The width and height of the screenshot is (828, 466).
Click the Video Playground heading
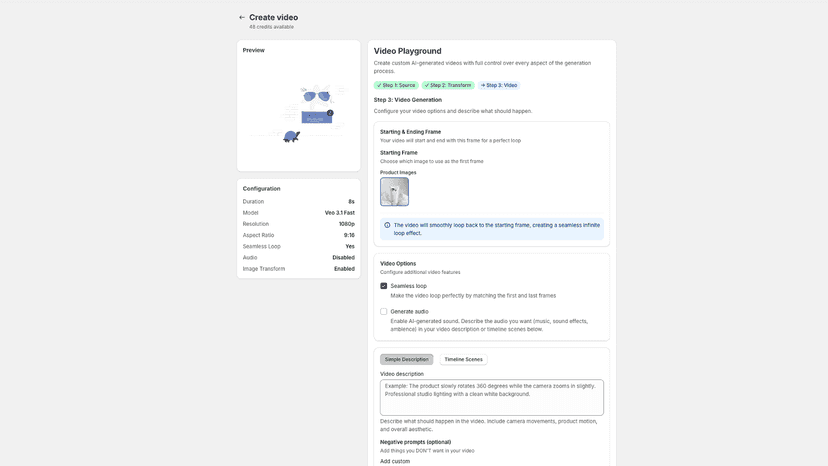408,51
